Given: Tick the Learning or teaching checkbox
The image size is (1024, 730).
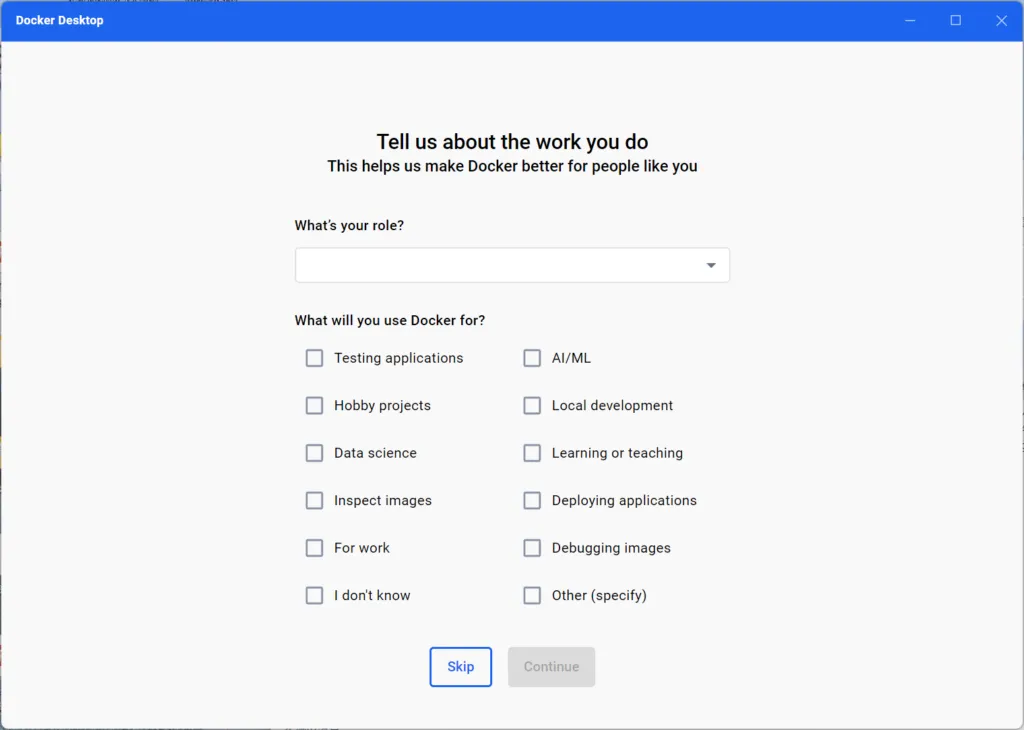Looking at the screenshot, I should pyautogui.click(x=532, y=453).
